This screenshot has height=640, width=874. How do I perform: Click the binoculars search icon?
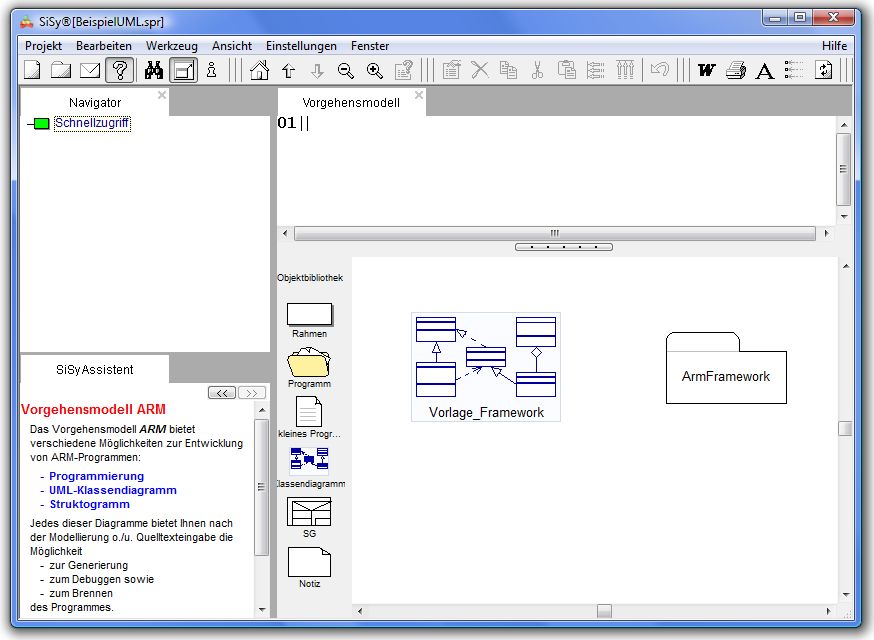click(153, 70)
